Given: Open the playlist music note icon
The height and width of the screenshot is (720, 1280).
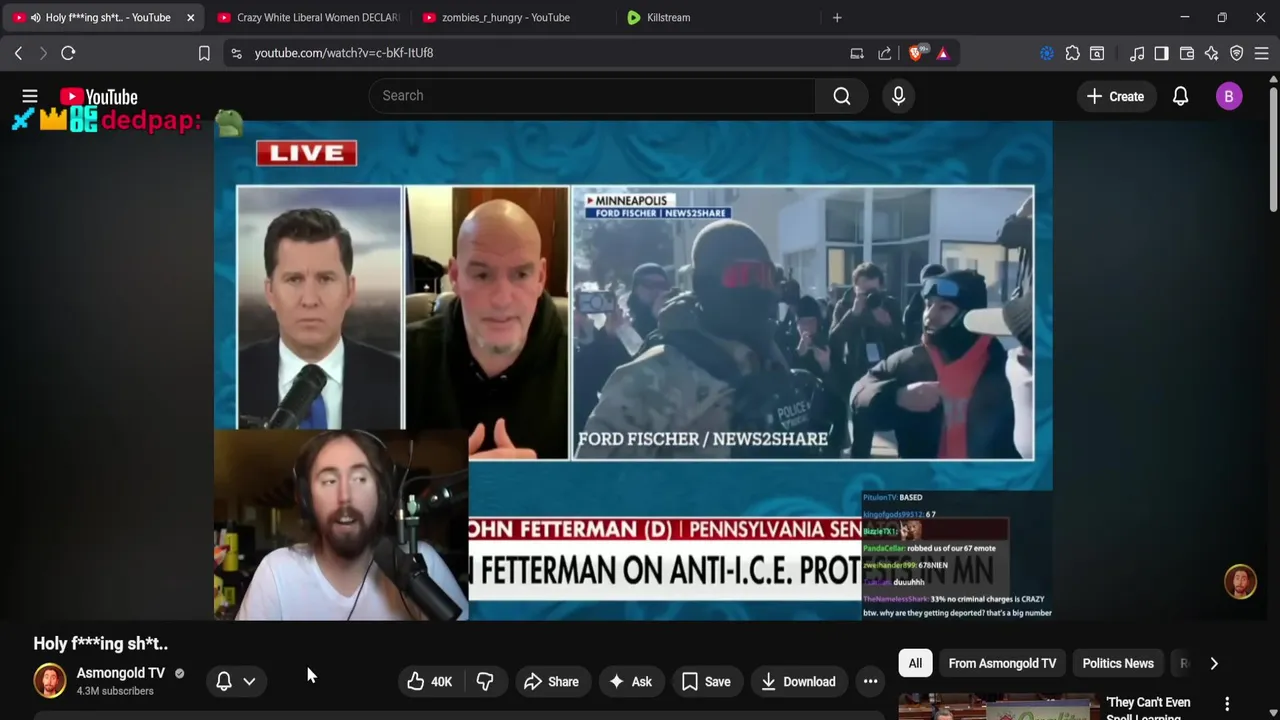Looking at the screenshot, I should coord(1137,53).
